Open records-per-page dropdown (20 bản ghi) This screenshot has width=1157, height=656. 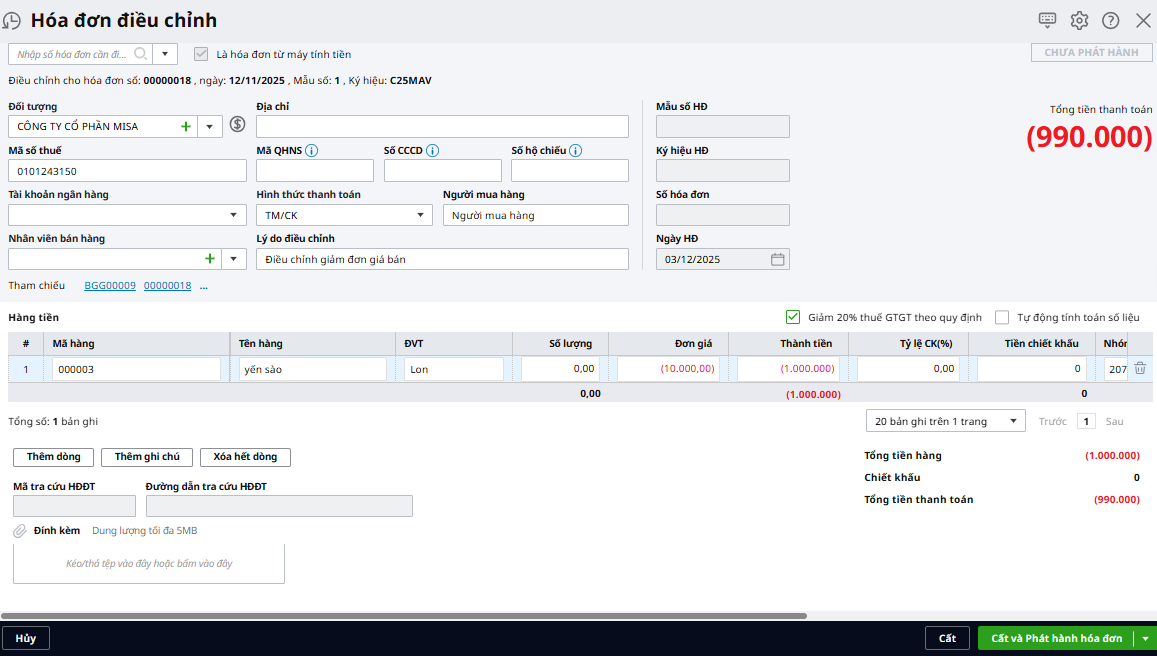pos(1013,421)
